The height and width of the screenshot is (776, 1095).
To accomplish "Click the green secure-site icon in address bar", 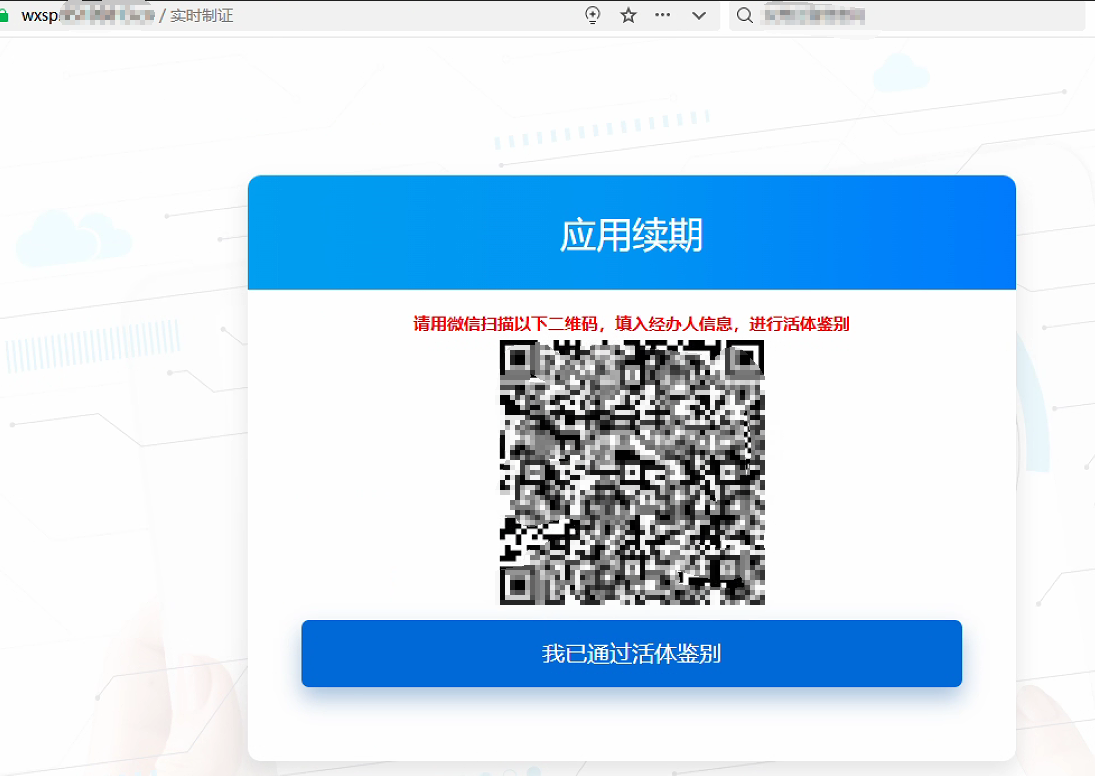I will click(4, 16).
